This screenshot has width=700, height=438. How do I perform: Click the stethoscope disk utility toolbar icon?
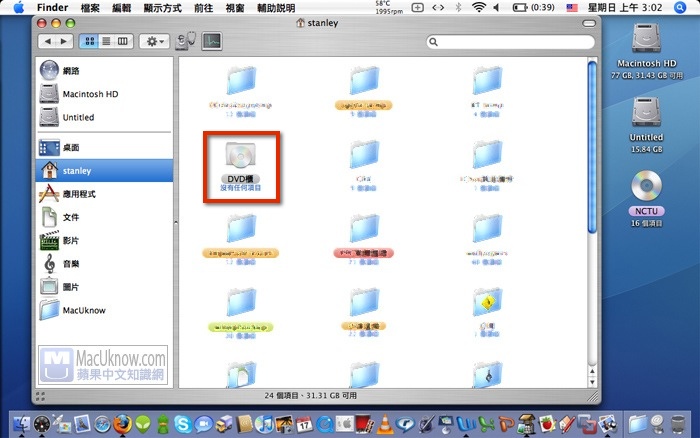(x=186, y=41)
